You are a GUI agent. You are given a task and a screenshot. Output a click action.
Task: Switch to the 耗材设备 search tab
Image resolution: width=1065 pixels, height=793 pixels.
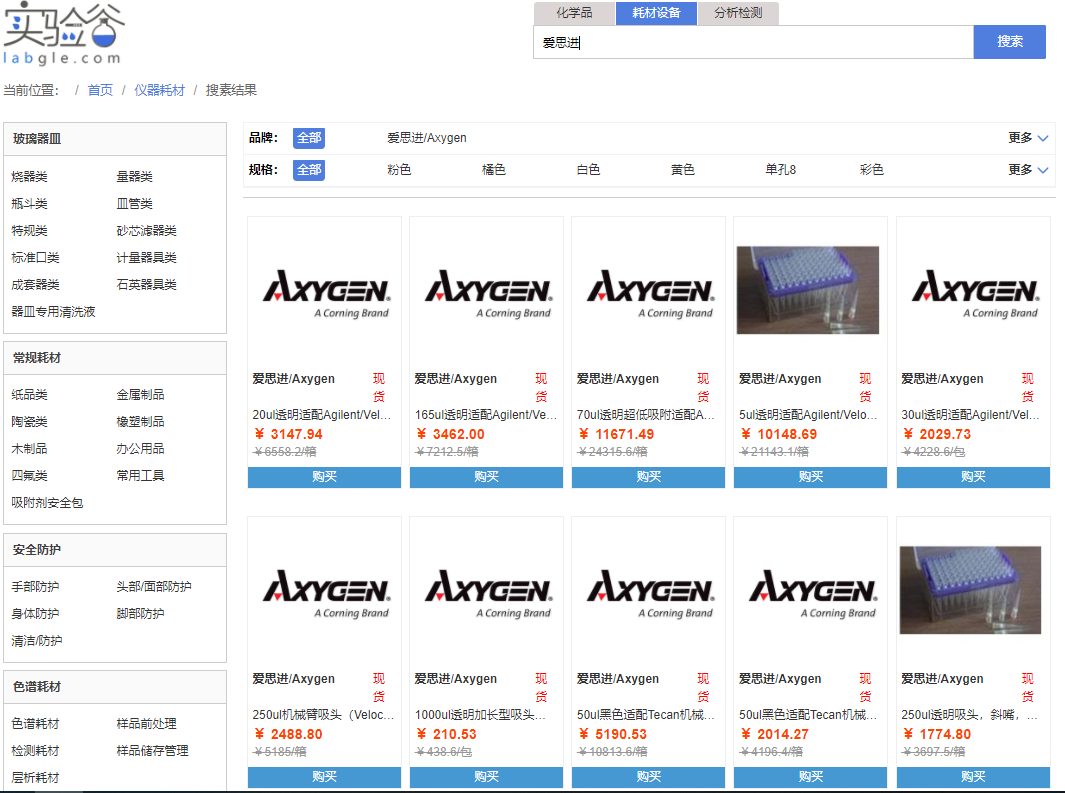tap(656, 13)
